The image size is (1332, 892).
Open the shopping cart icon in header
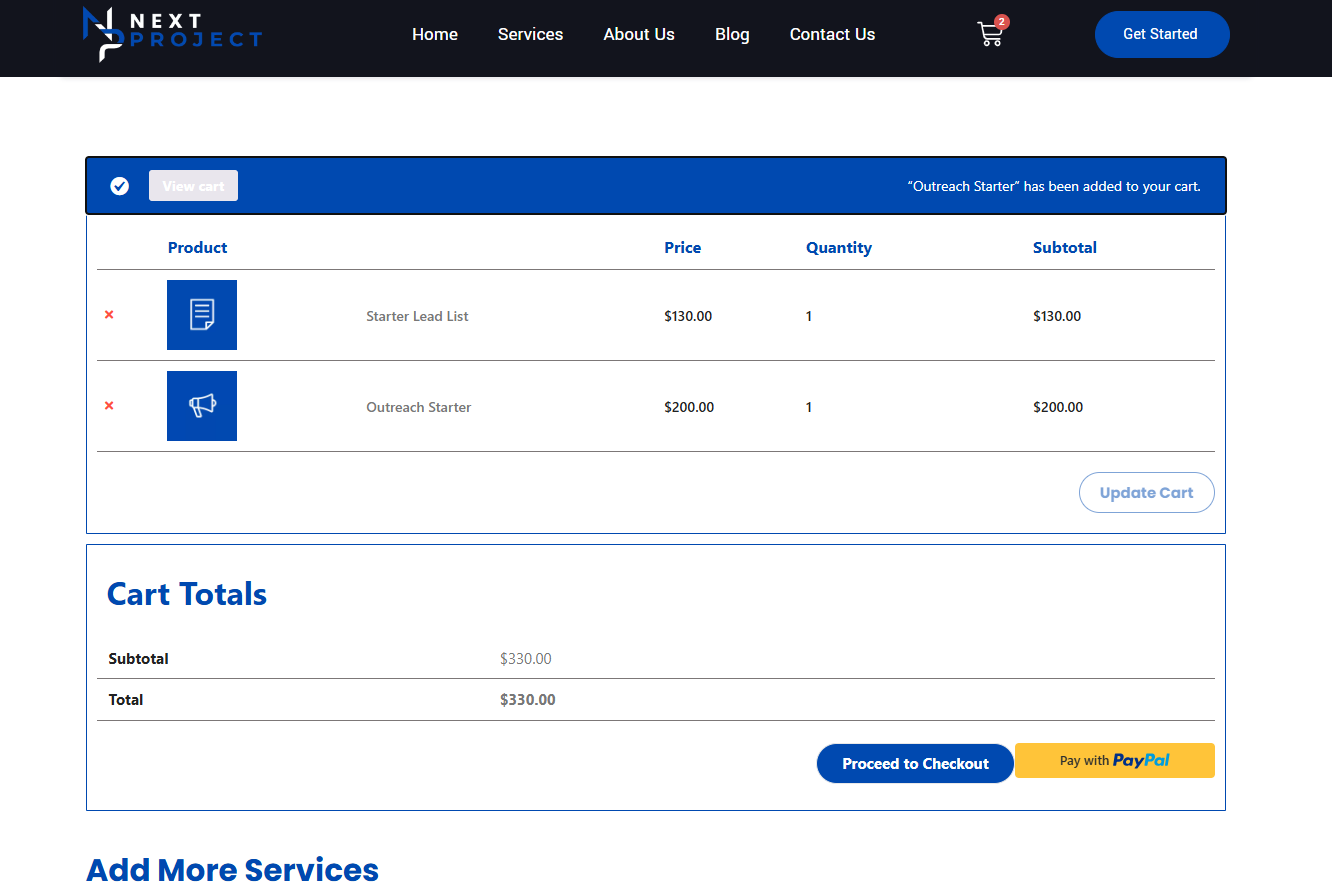click(x=989, y=35)
